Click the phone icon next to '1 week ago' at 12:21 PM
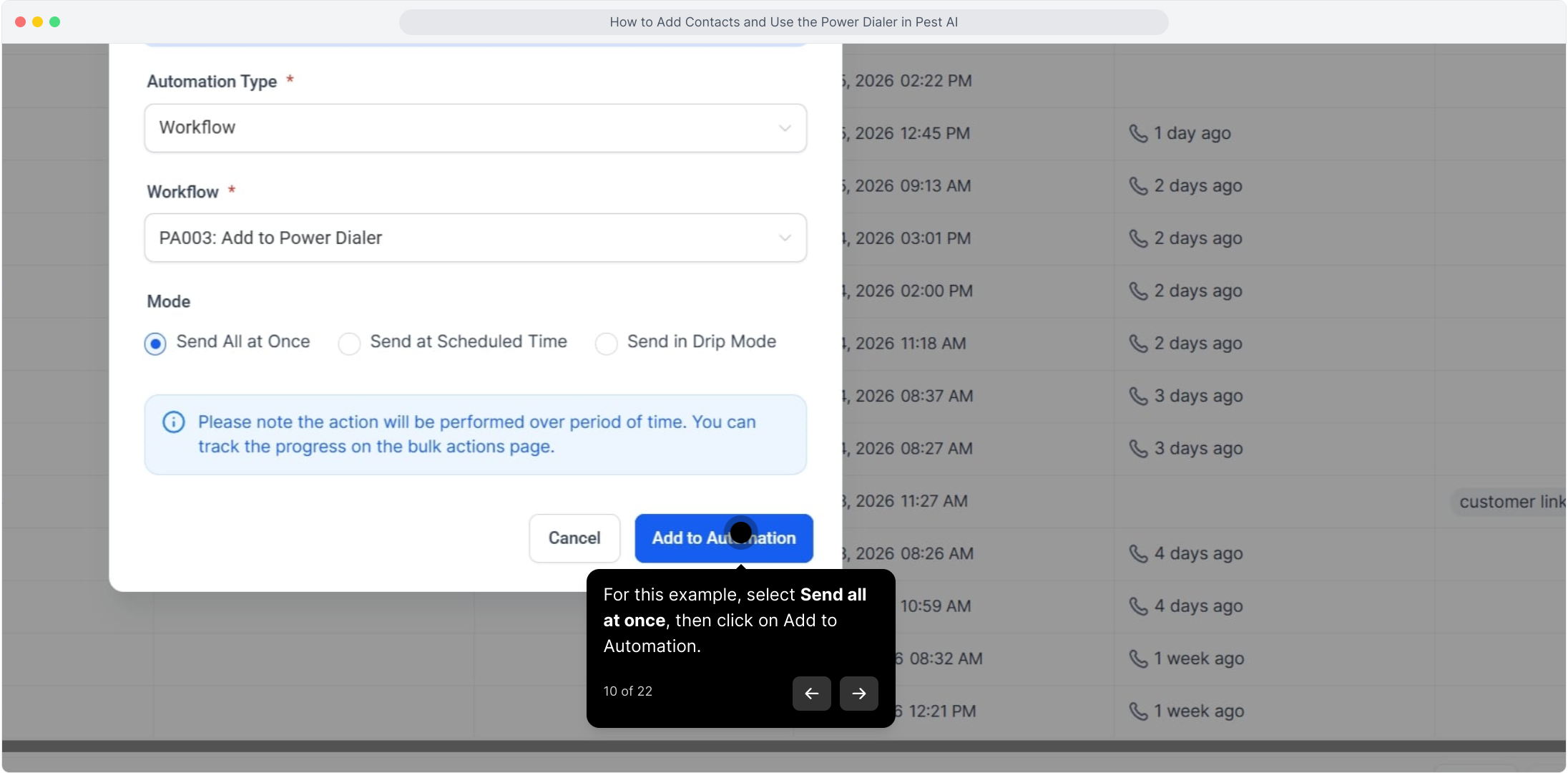The image size is (1568, 773). [x=1137, y=711]
